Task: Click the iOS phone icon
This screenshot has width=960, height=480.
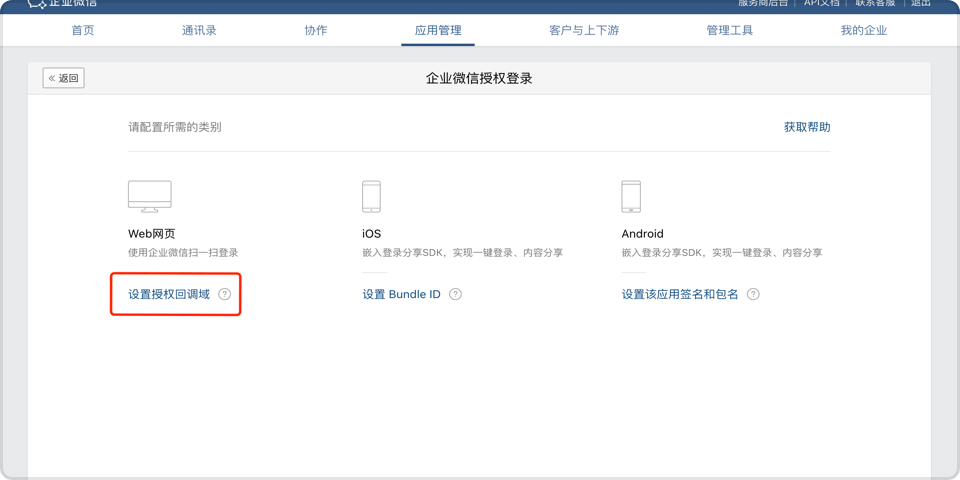Action: 371,196
